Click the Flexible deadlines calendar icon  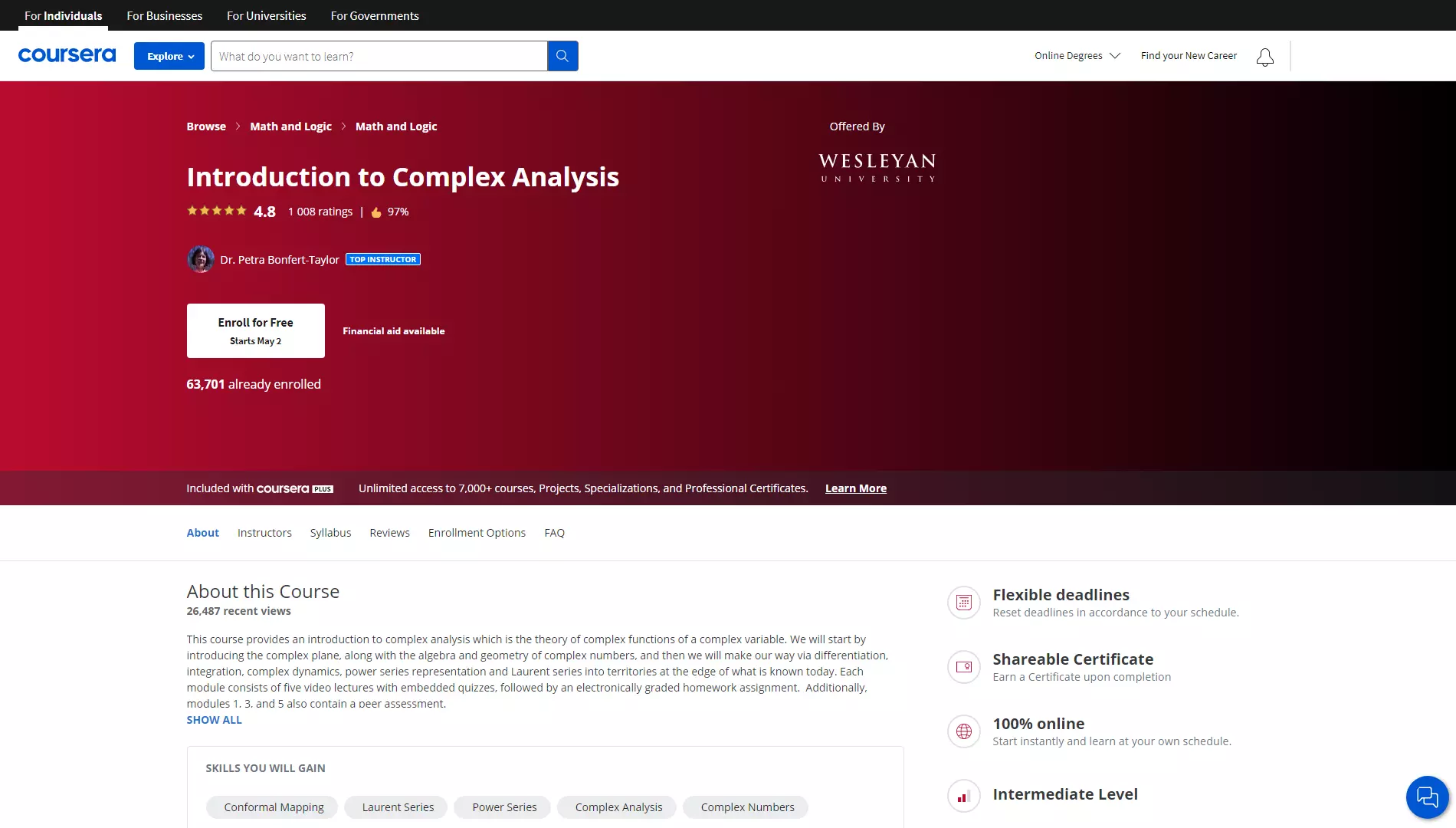[x=964, y=603]
